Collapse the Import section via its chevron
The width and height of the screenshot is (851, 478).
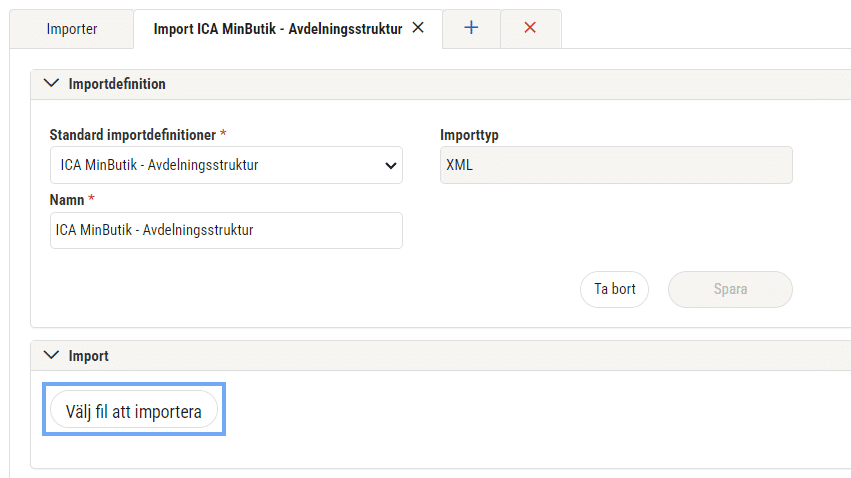[51, 355]
